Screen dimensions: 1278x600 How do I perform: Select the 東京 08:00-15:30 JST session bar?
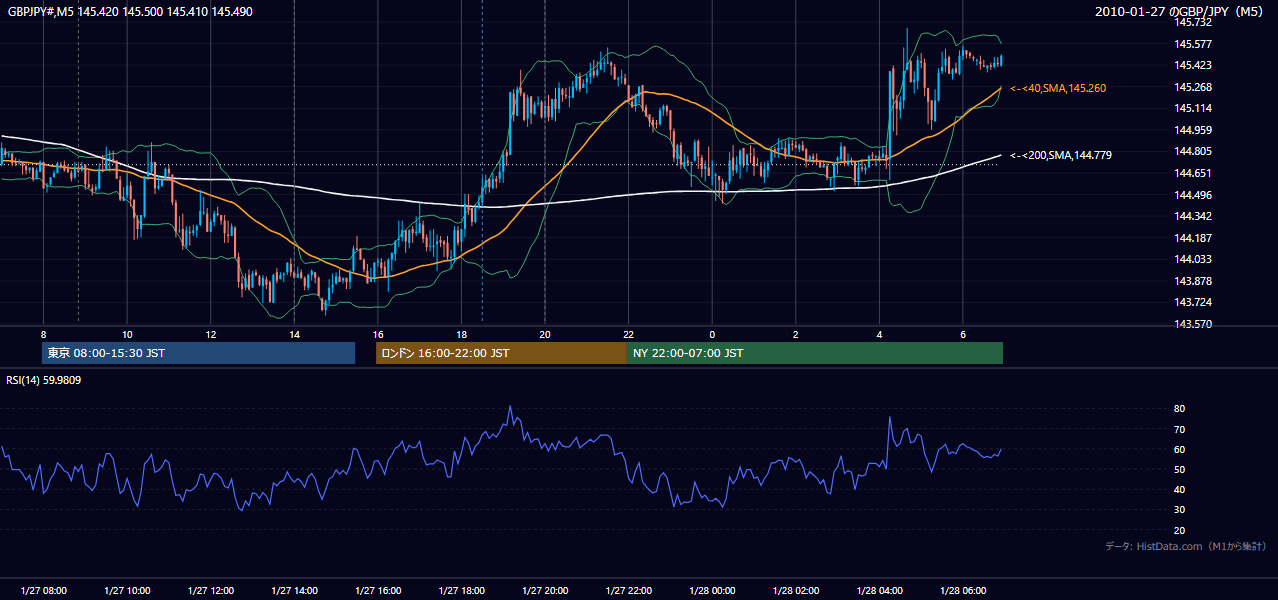point(198,353)
